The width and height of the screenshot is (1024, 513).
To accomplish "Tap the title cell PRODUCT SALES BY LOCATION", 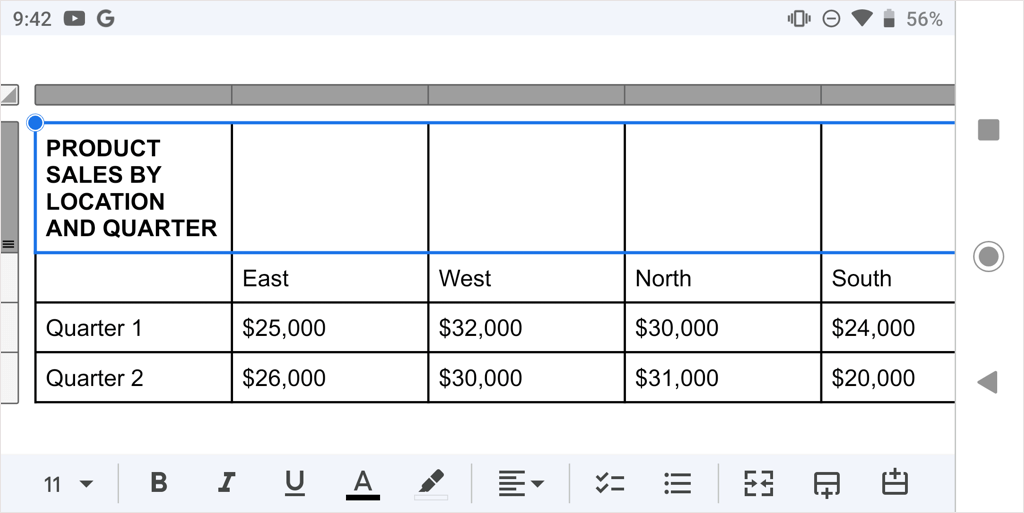I will pos(132,188).
